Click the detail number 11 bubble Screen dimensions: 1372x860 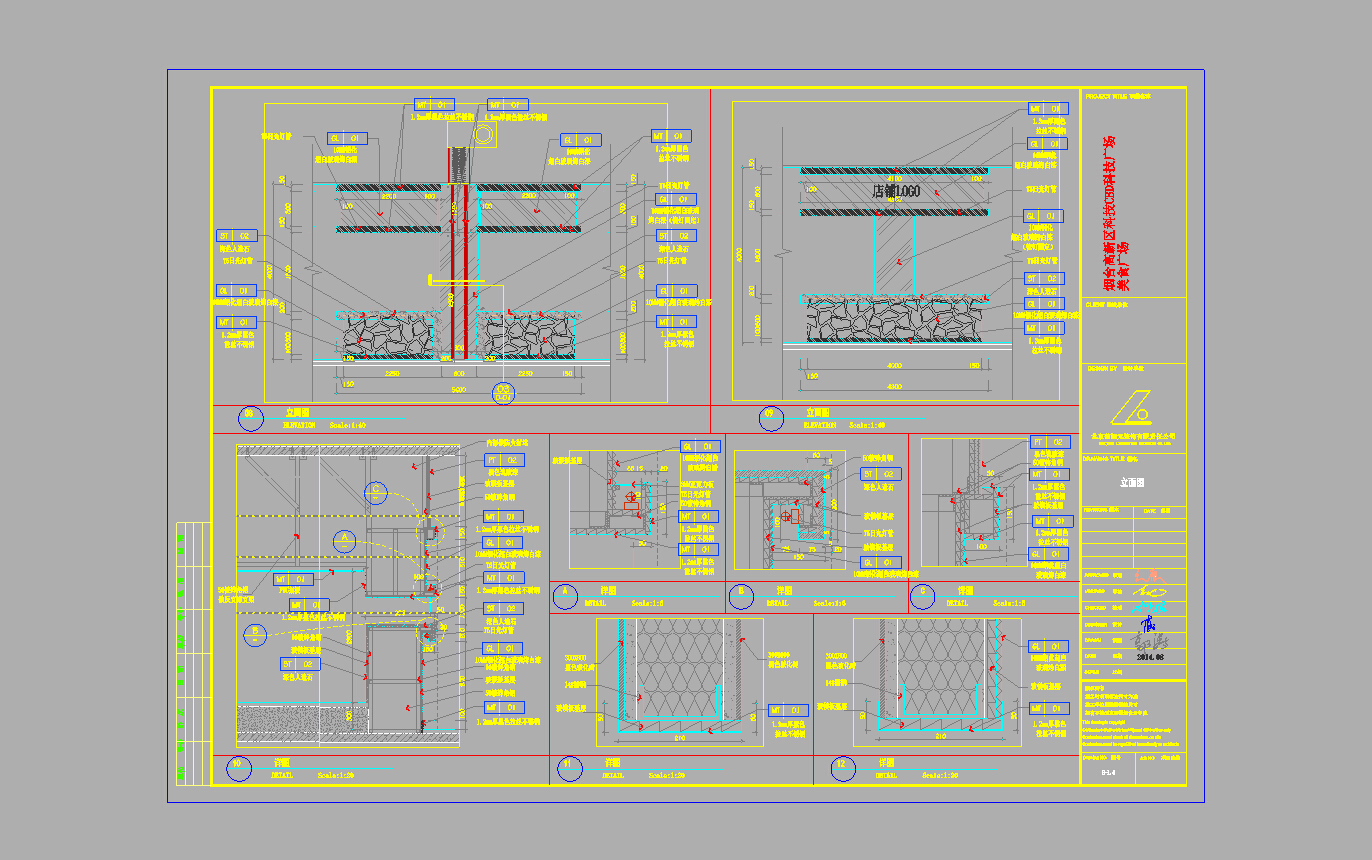(x=569, y=769)
